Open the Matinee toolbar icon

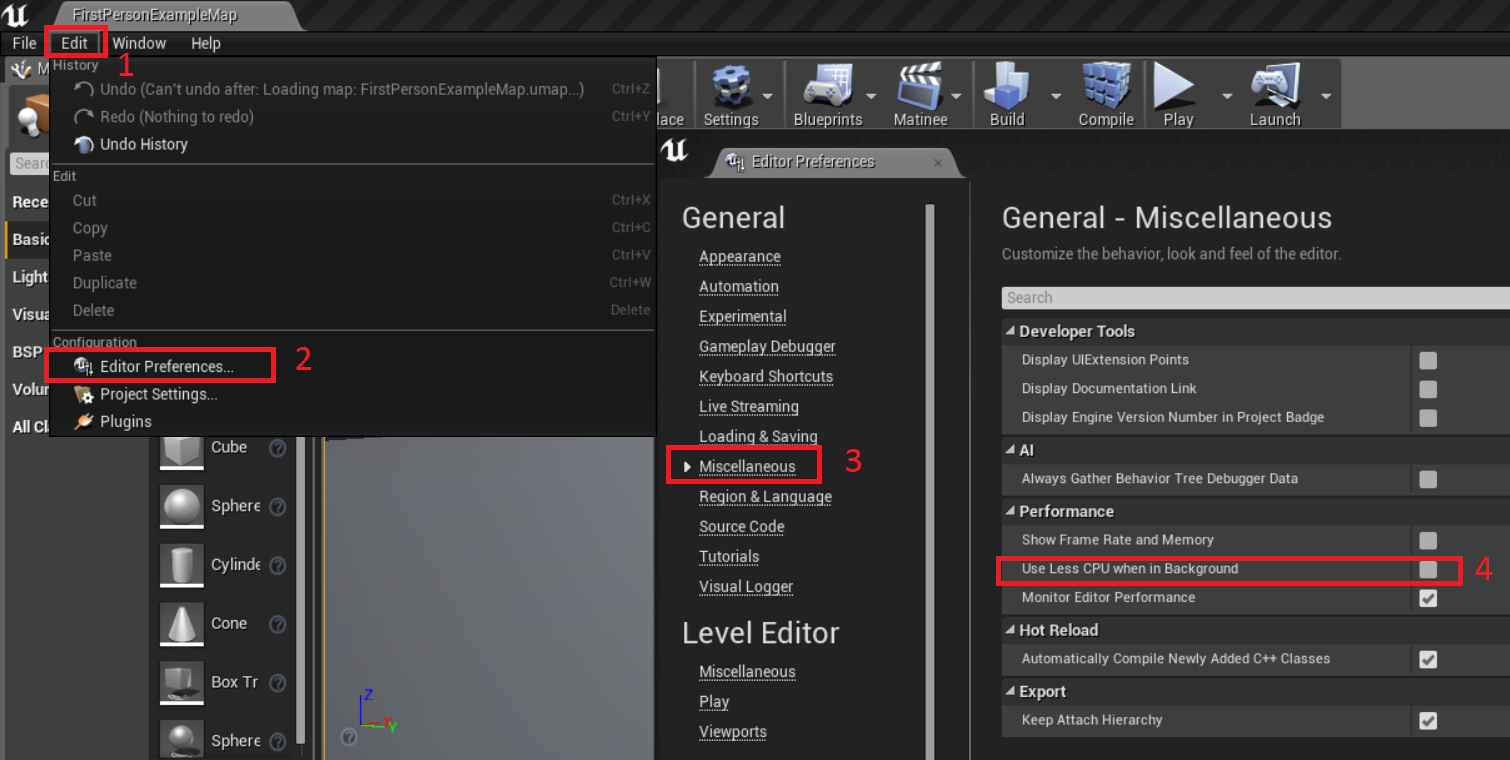click(920, 88)
